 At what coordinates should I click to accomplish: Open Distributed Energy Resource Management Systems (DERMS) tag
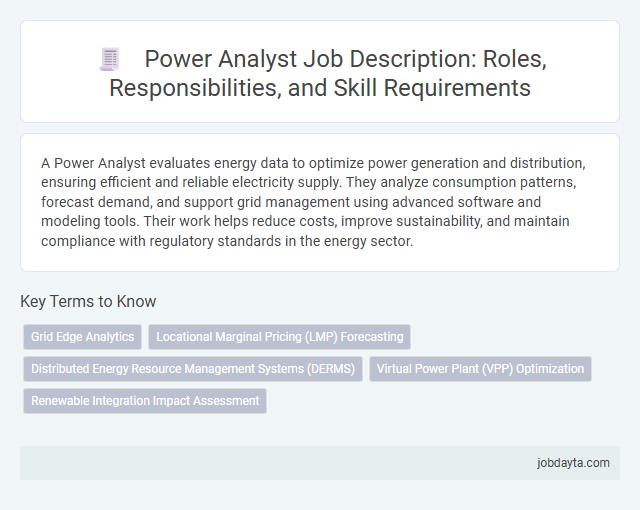click(x=193, y=369)
